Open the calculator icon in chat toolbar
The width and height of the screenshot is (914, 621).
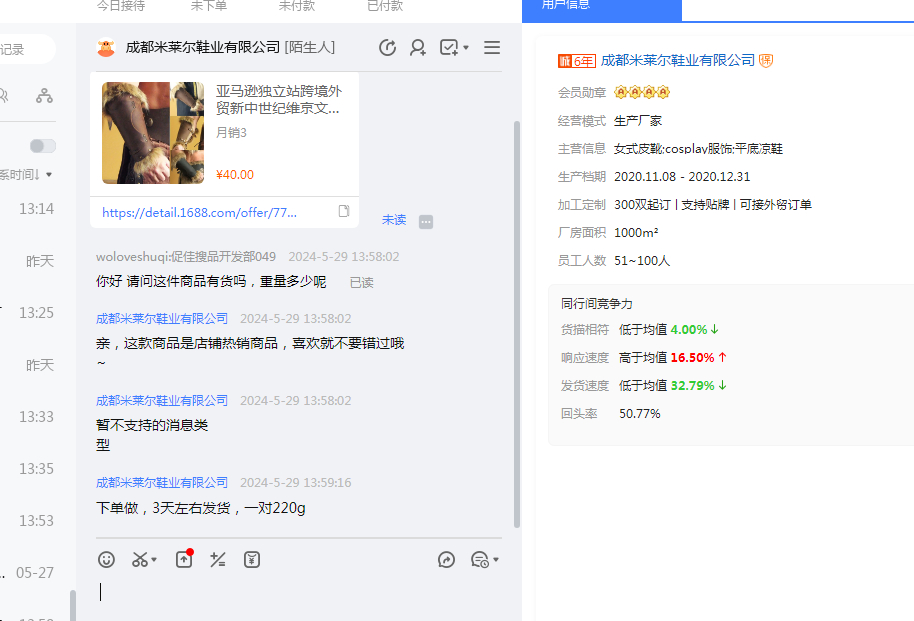(x=218, y=560)
